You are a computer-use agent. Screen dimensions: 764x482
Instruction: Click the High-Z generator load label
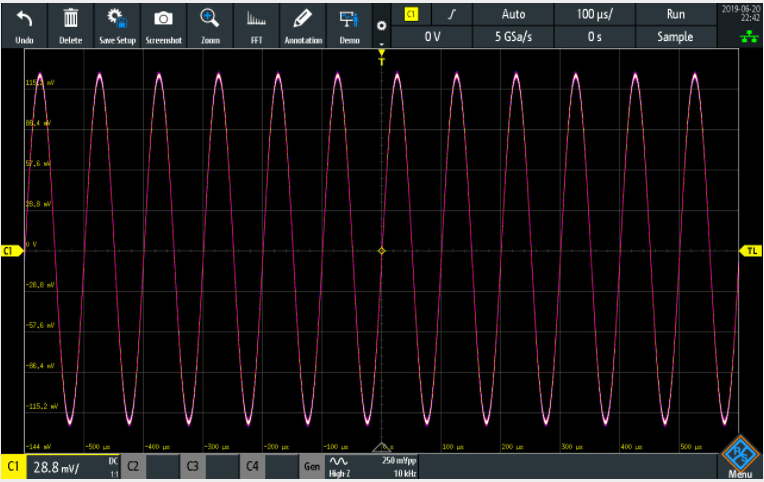[339, 473]
